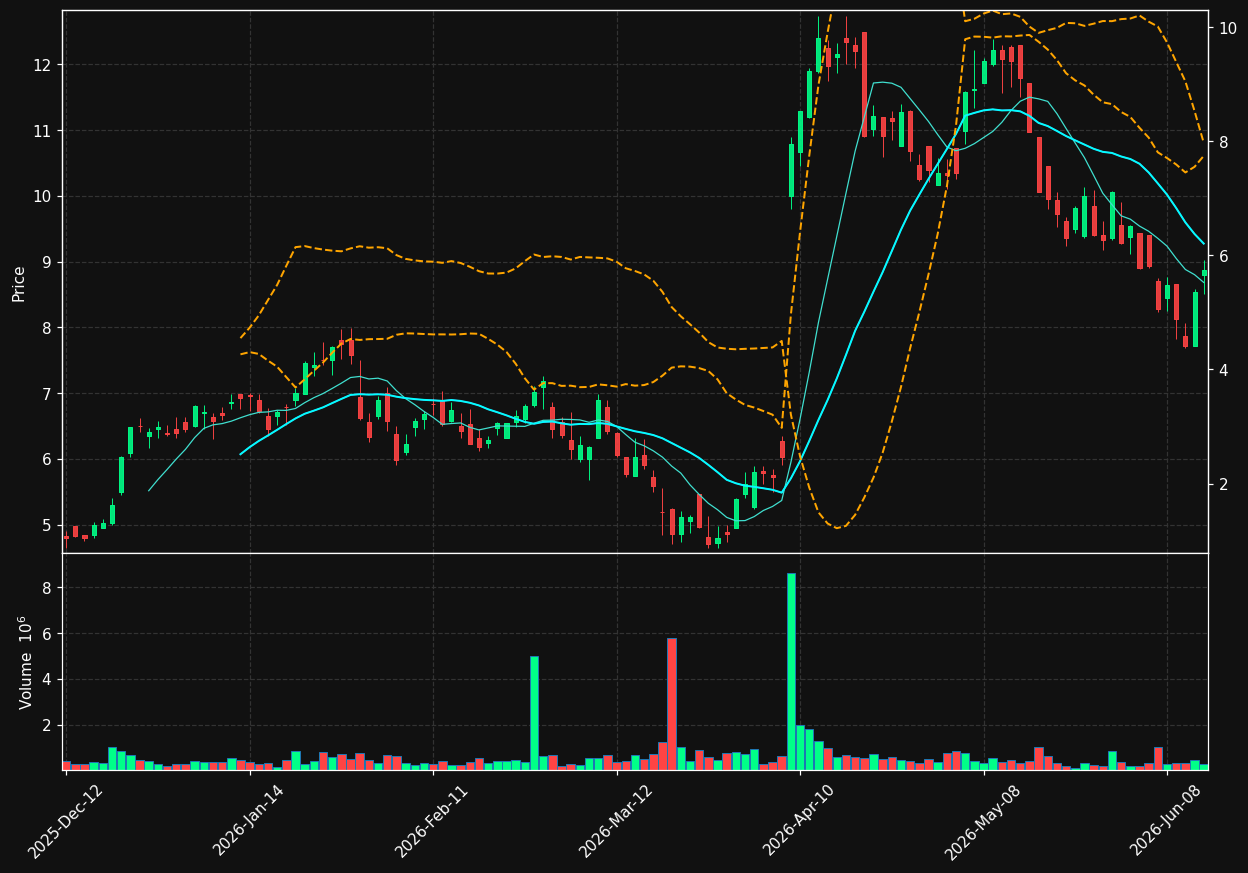1248x873 pixels.
Task: Click the Volume 10⁶ axis title
Action: pos(24,662)
